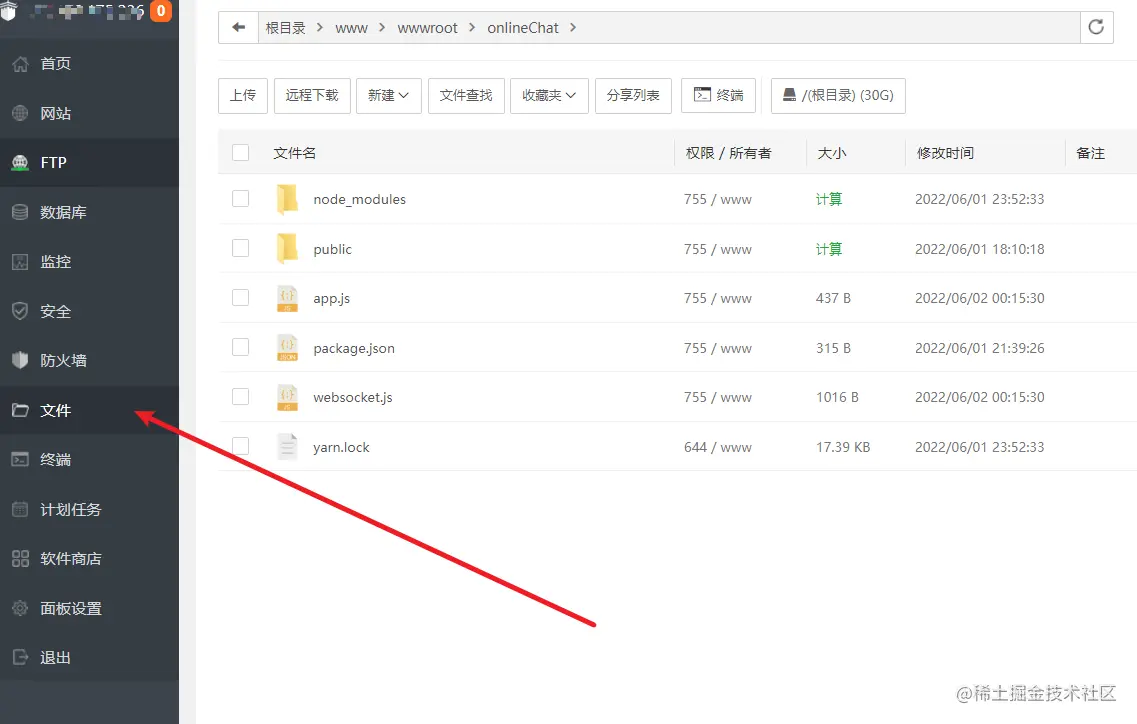Check the app.js row checkbox

(x=241, y=297)
